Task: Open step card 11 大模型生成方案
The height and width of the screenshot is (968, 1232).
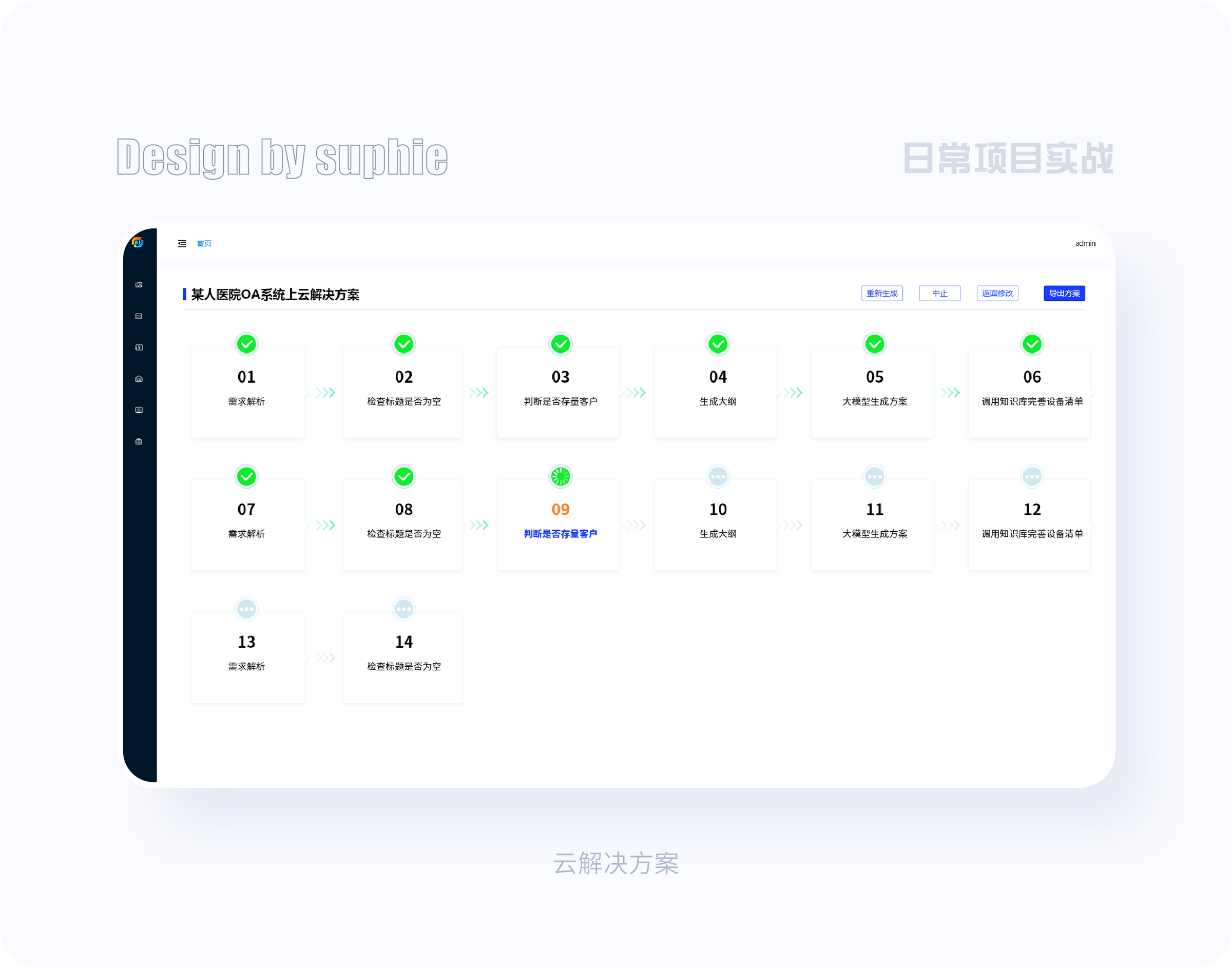Action: pos(872,525)
